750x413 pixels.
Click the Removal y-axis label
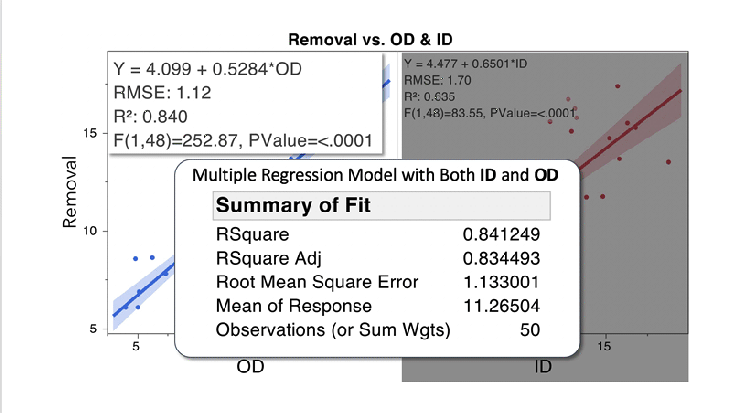pos(70,193)
